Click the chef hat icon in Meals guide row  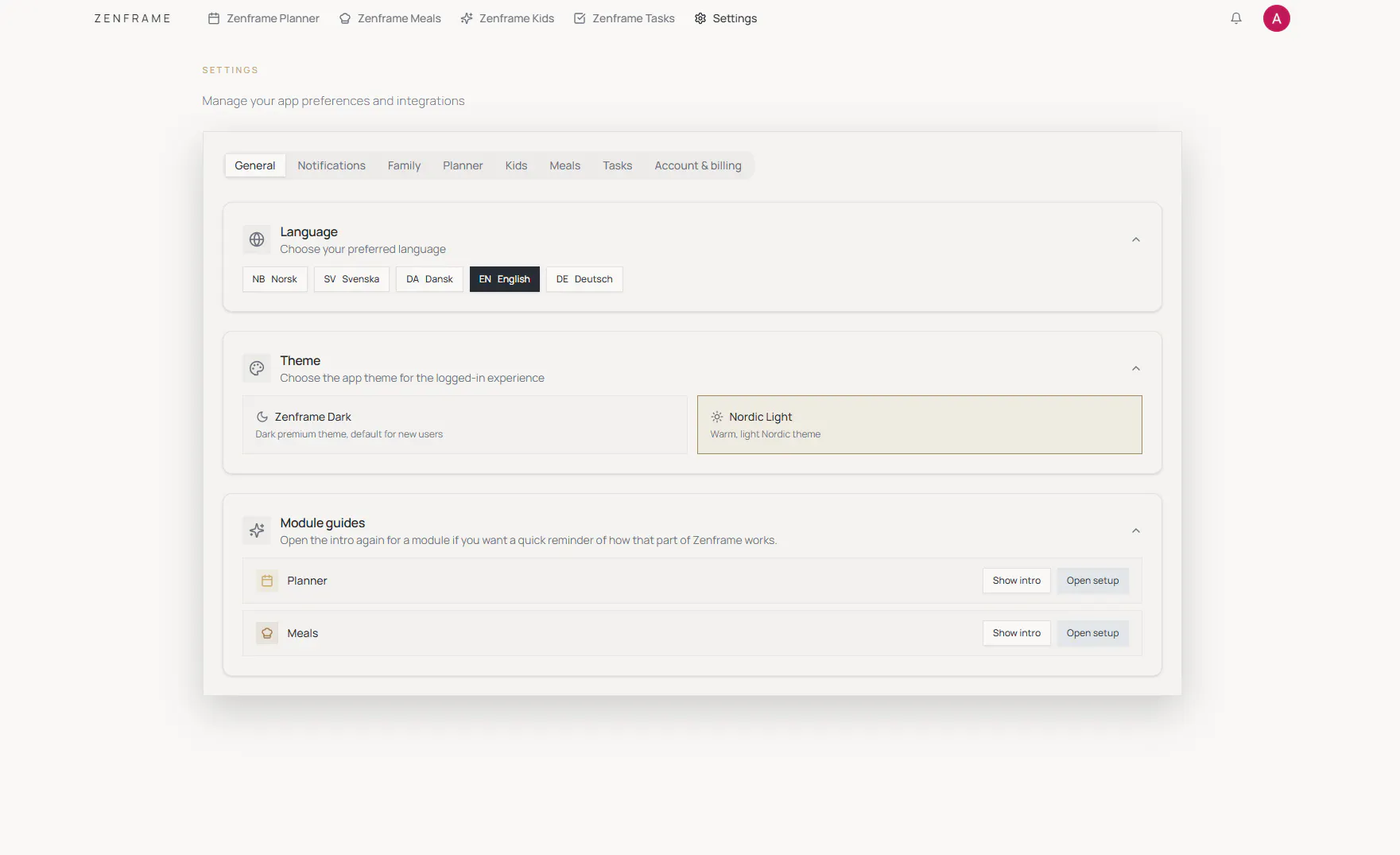(267, 633)
